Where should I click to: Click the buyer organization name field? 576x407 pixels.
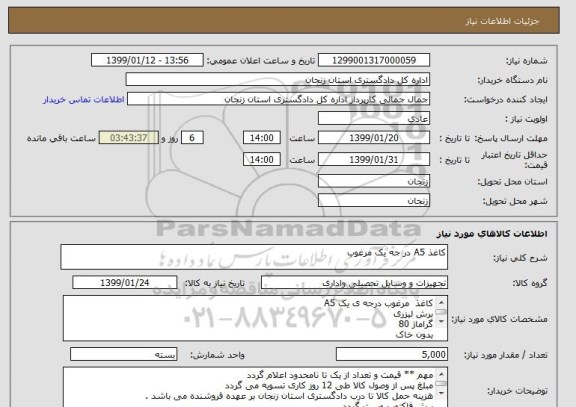[278, 80]
